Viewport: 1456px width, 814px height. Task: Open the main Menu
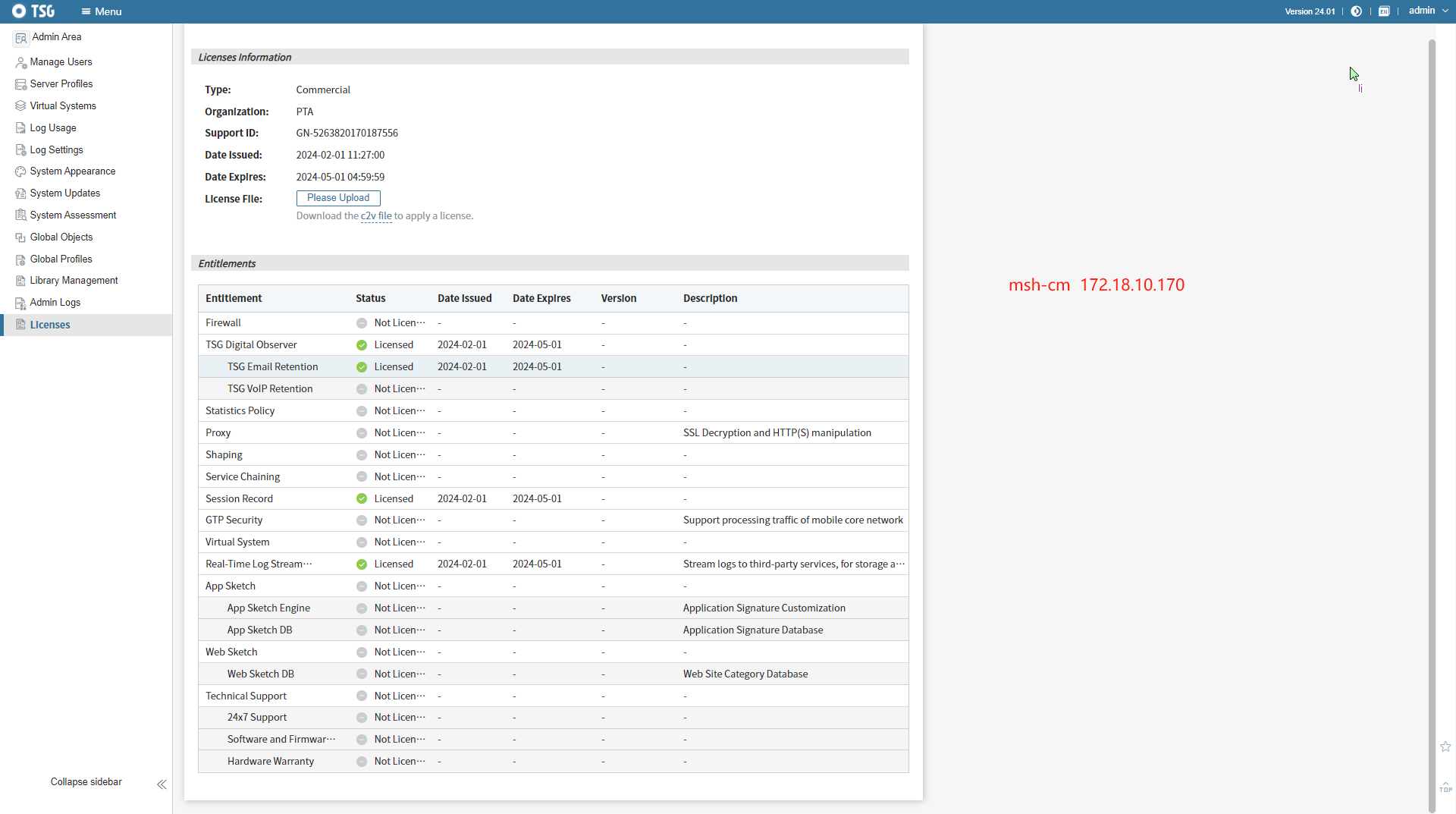(102, 11)
